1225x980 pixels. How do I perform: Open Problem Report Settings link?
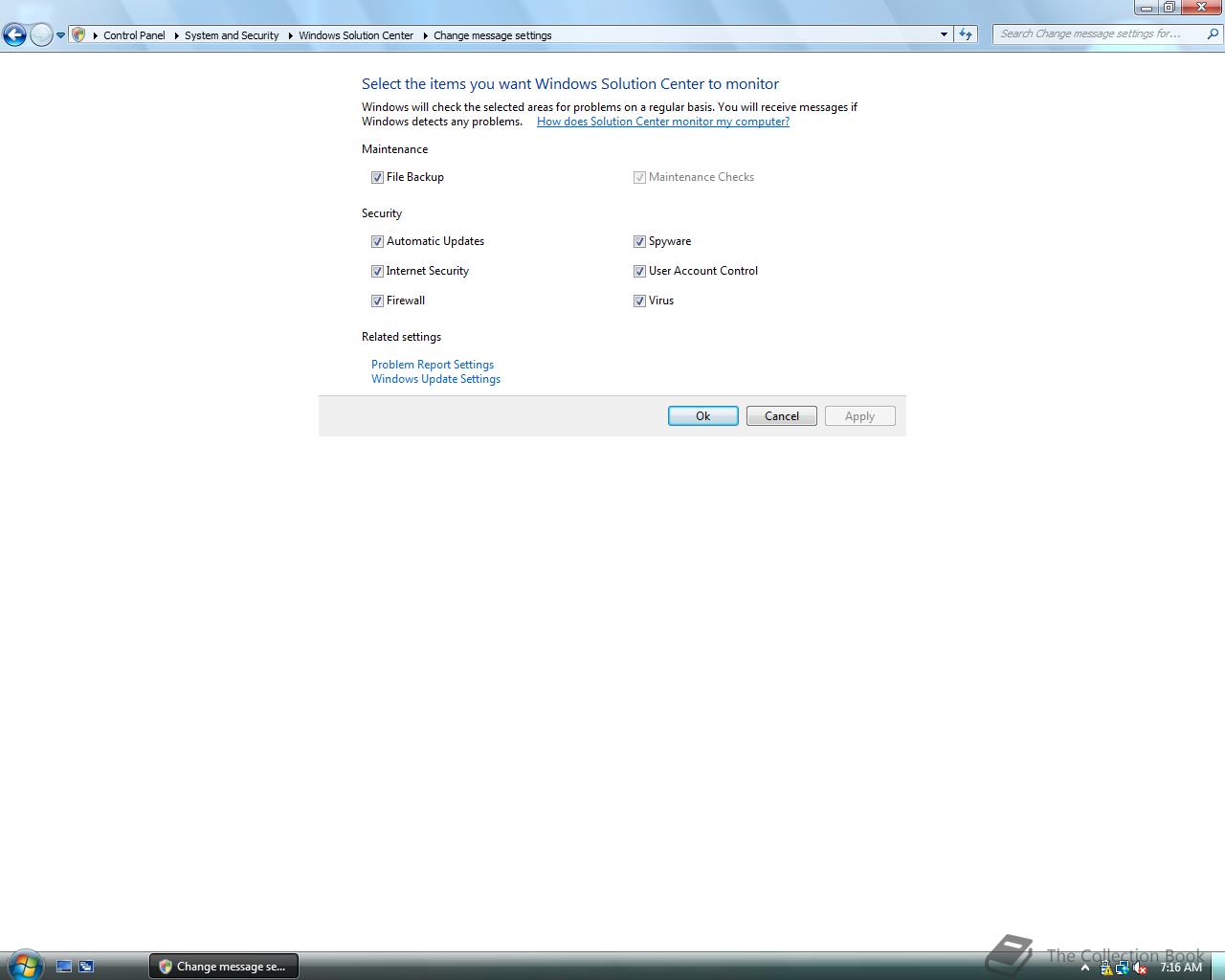pos(433,365)
